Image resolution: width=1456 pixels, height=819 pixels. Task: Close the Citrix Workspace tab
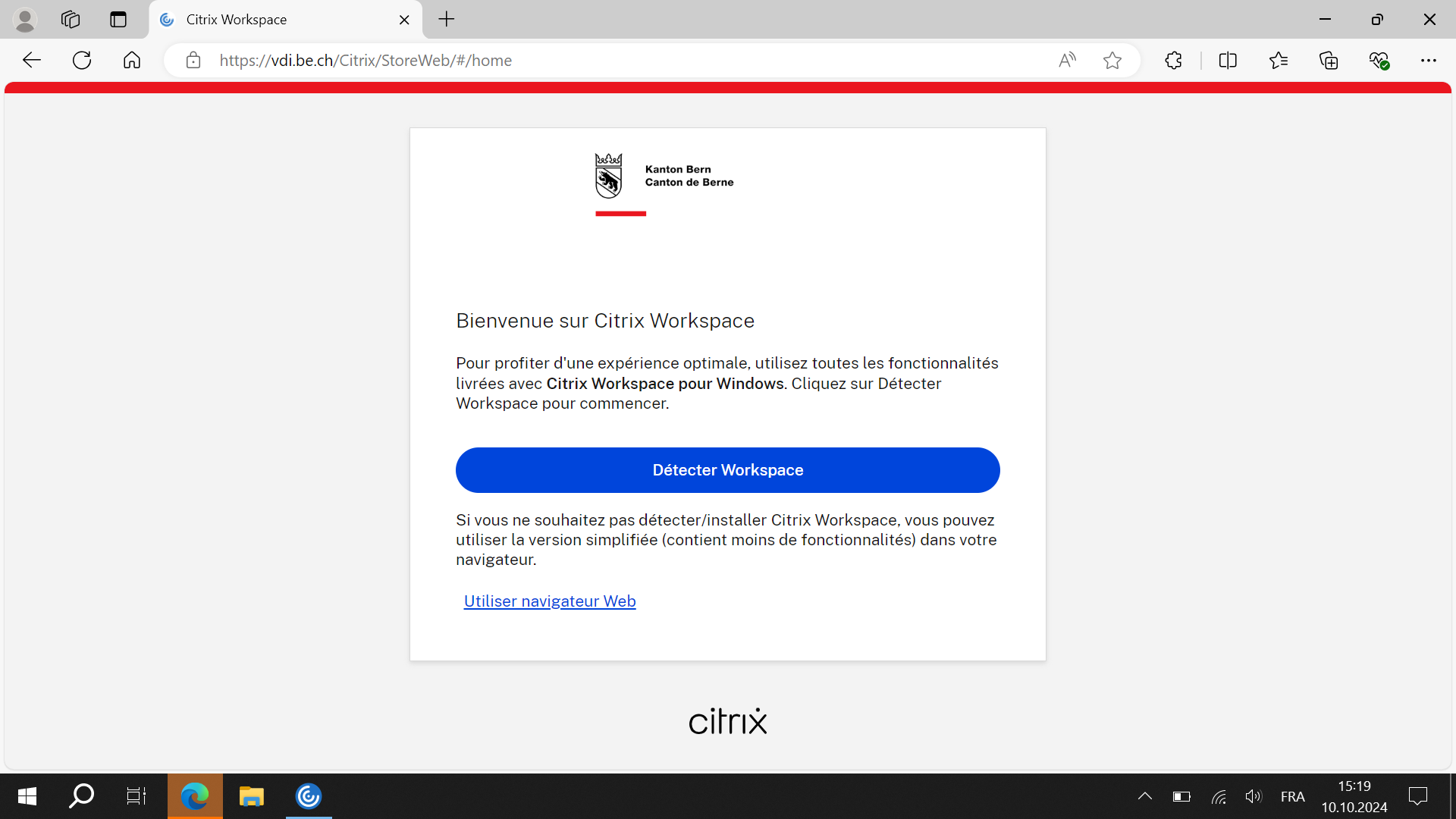click(404, 20)
